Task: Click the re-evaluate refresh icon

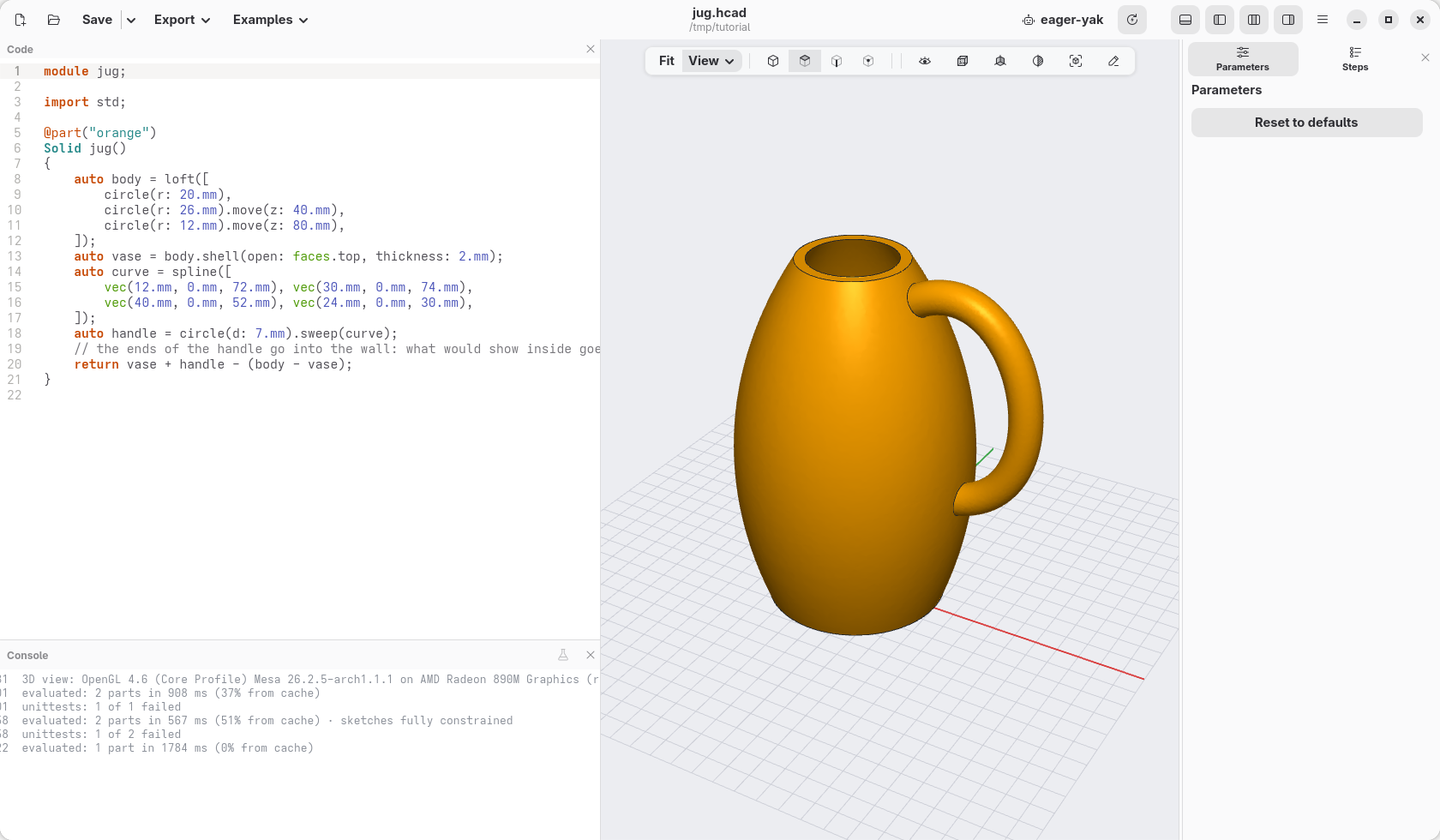Action: [1132, 20]
